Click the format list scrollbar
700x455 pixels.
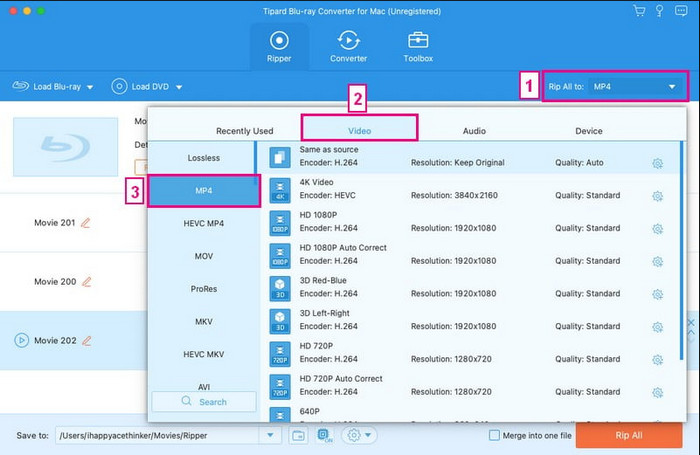681,250
